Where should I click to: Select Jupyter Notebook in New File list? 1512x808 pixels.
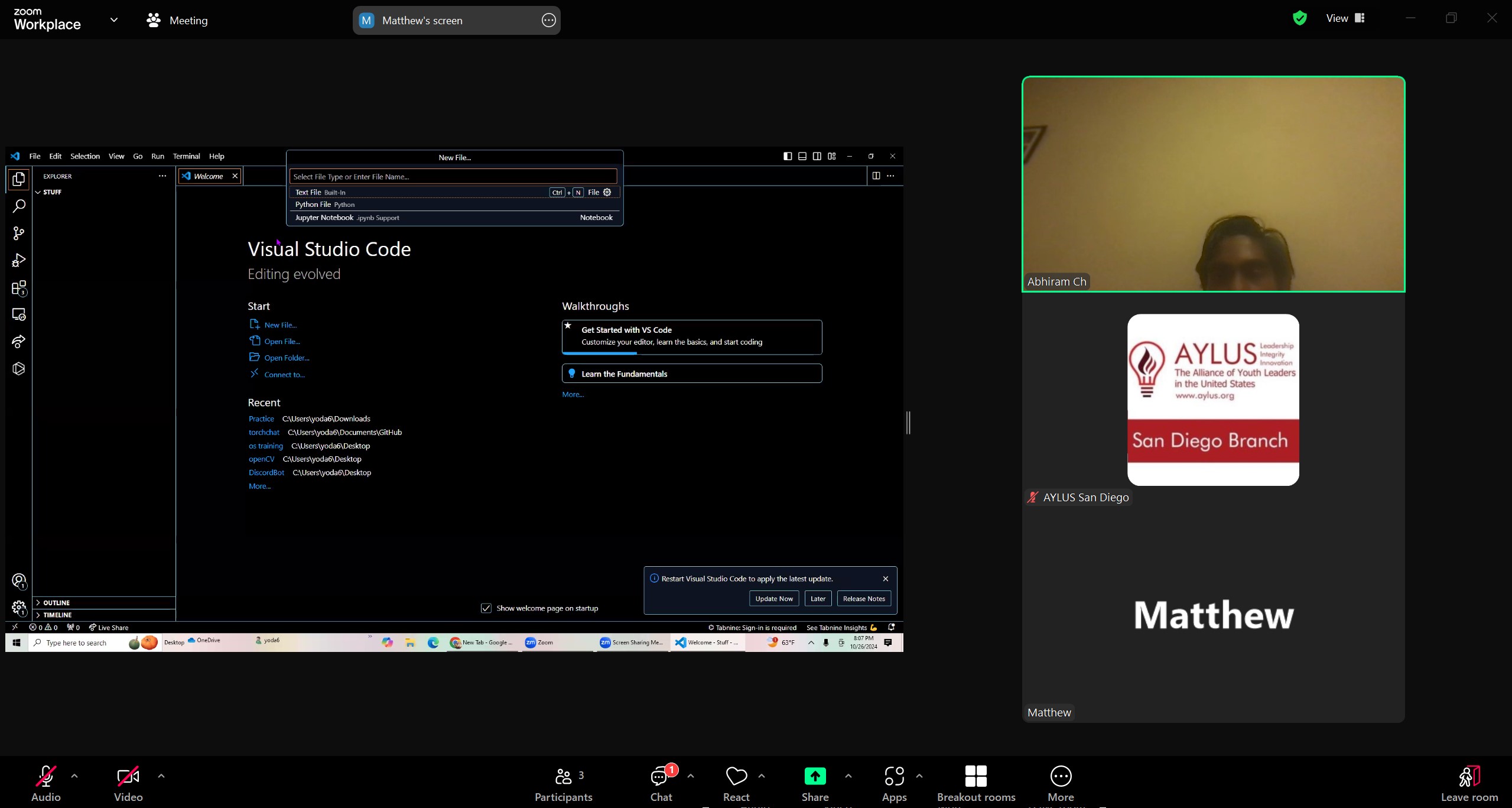click(454, 218)
